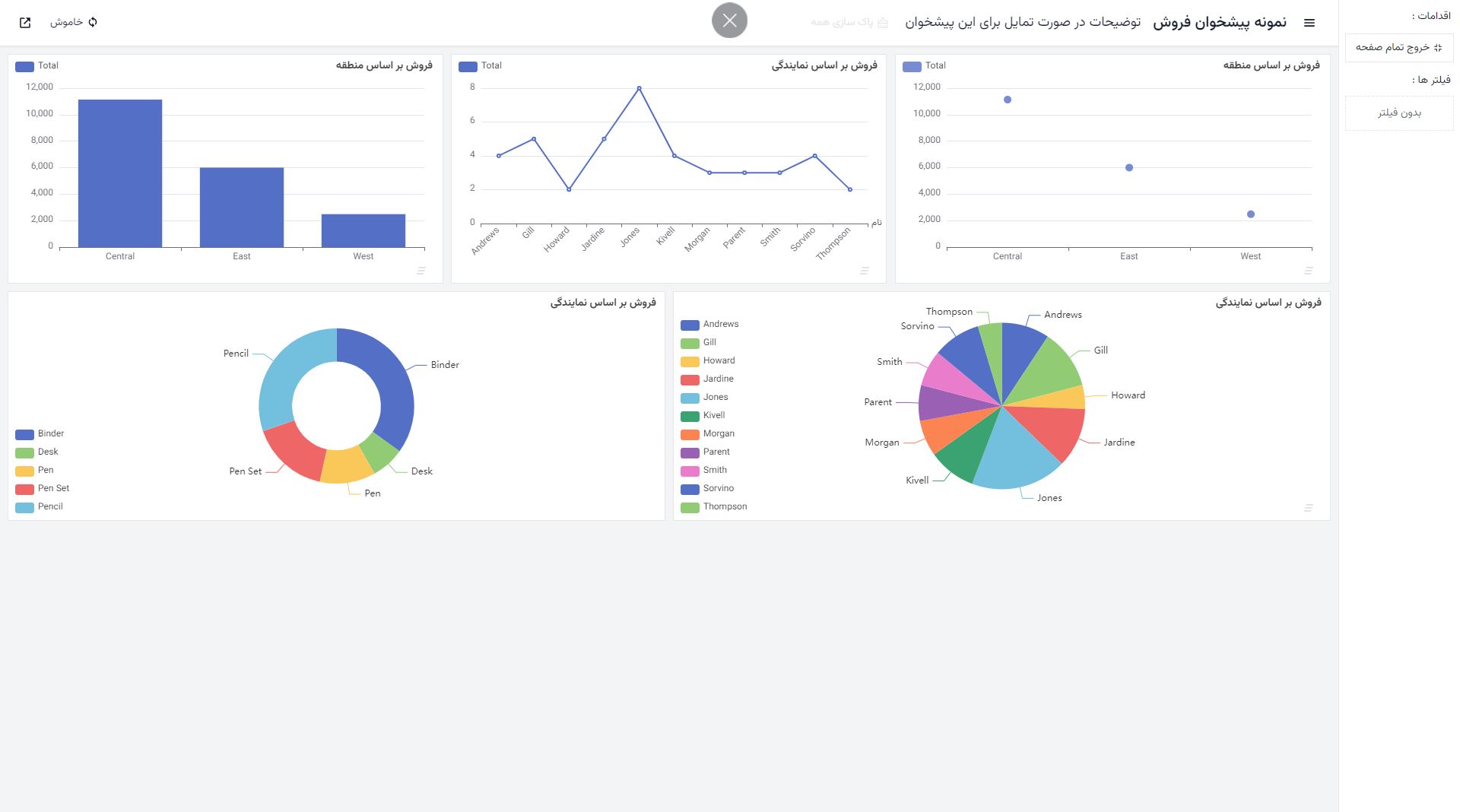
Task: Toggle Thompson legend entry in pie chart
Action: [x=714, y=507]
